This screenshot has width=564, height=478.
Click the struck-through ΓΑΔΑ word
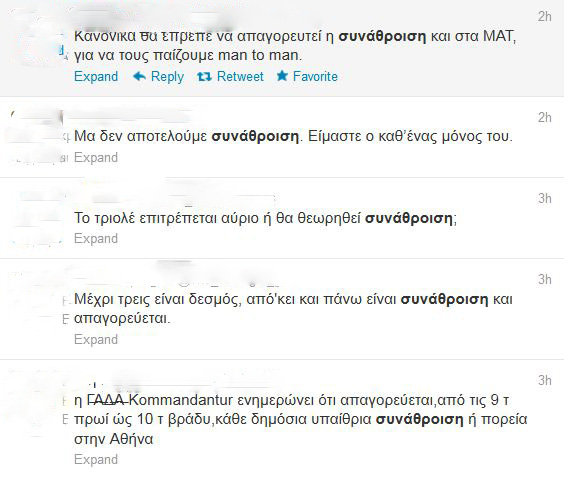coord(107,400)
